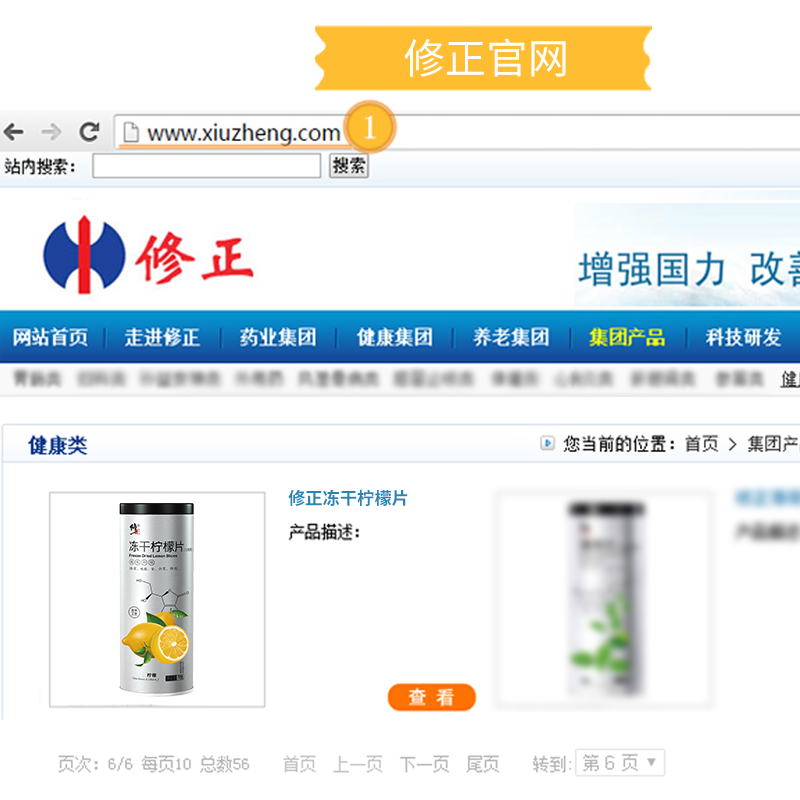
Task: Click the orange number 1 marker
Action: click(x=370, y=127)
